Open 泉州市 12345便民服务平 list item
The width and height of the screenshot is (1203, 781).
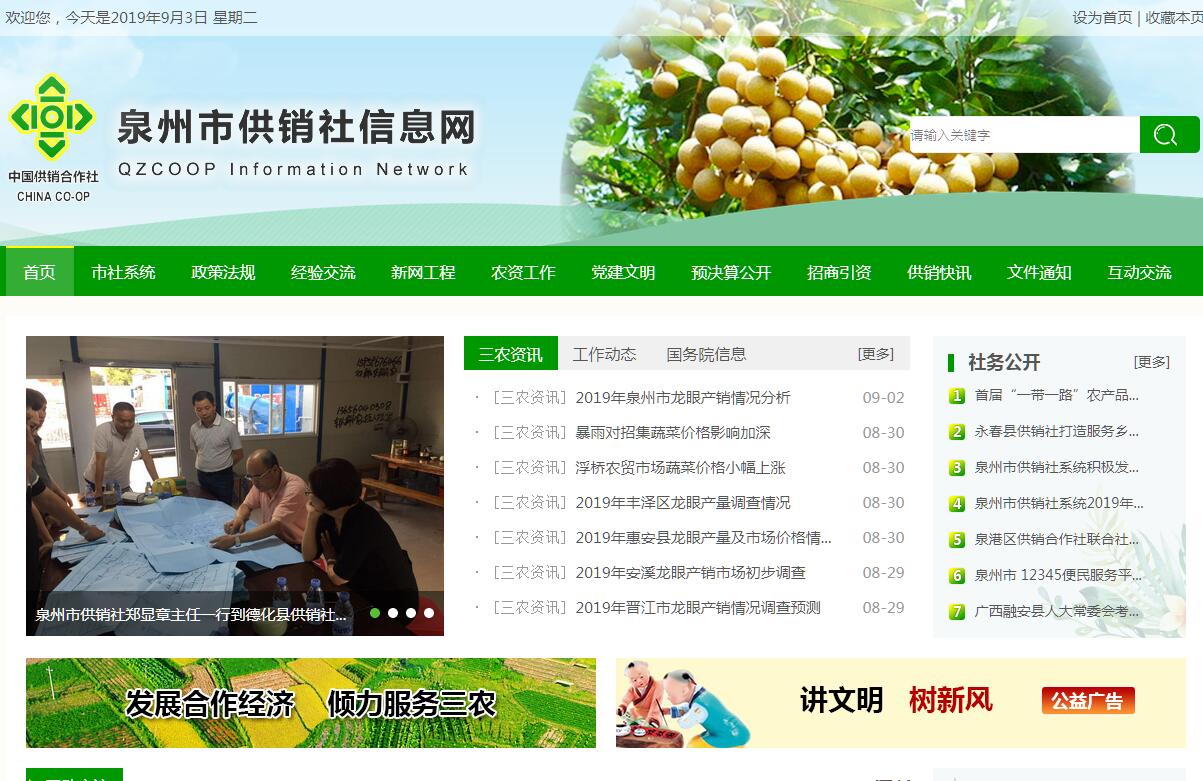[1058, 575]
